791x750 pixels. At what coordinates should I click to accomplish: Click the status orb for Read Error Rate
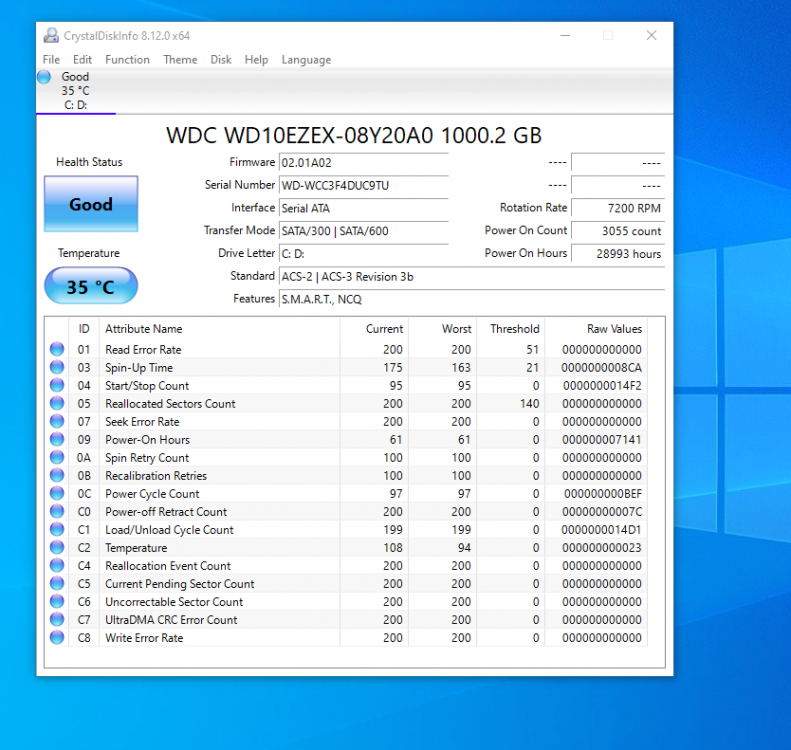point(57,349)
